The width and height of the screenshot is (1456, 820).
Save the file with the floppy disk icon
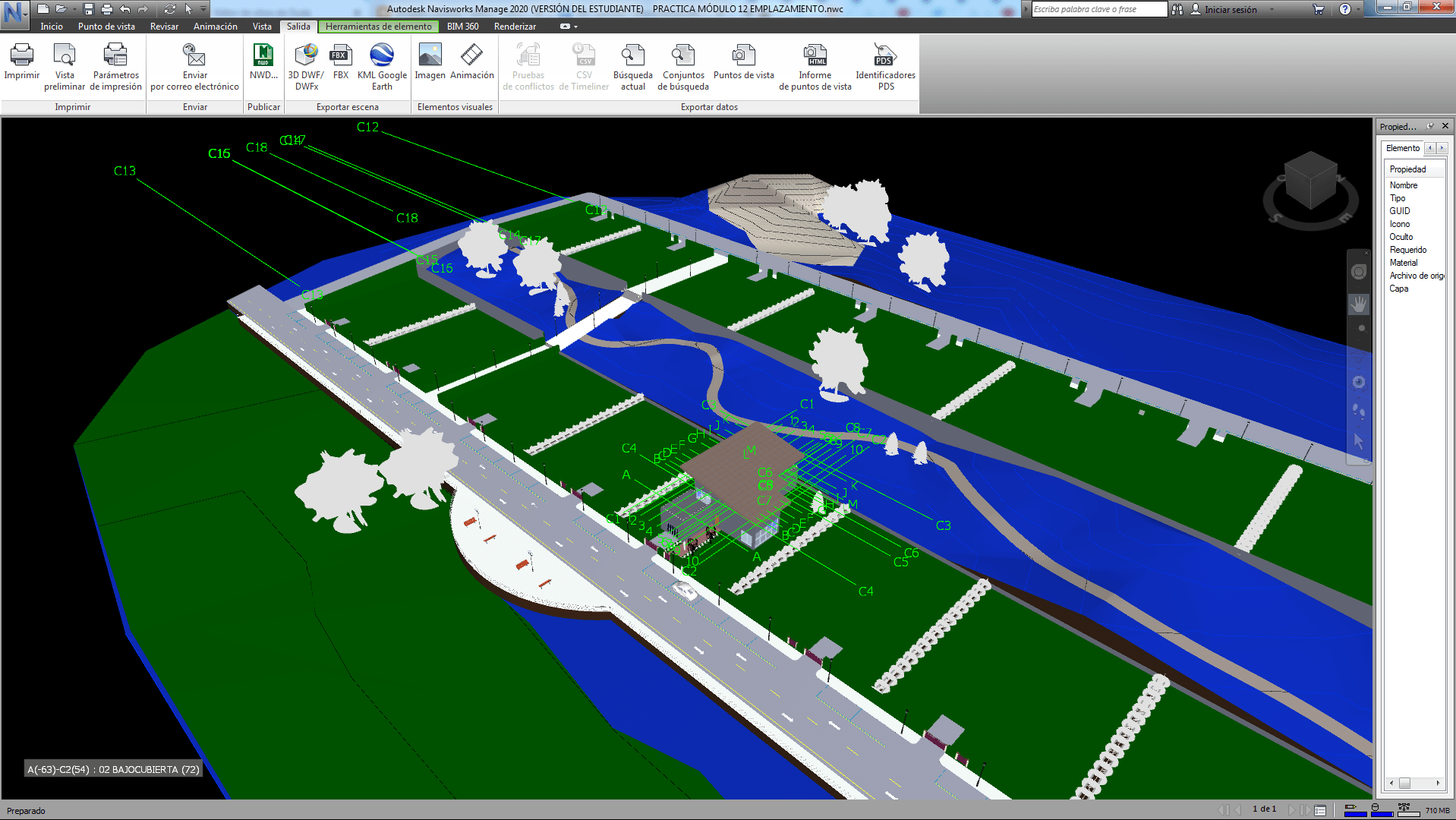click(89, 9)
